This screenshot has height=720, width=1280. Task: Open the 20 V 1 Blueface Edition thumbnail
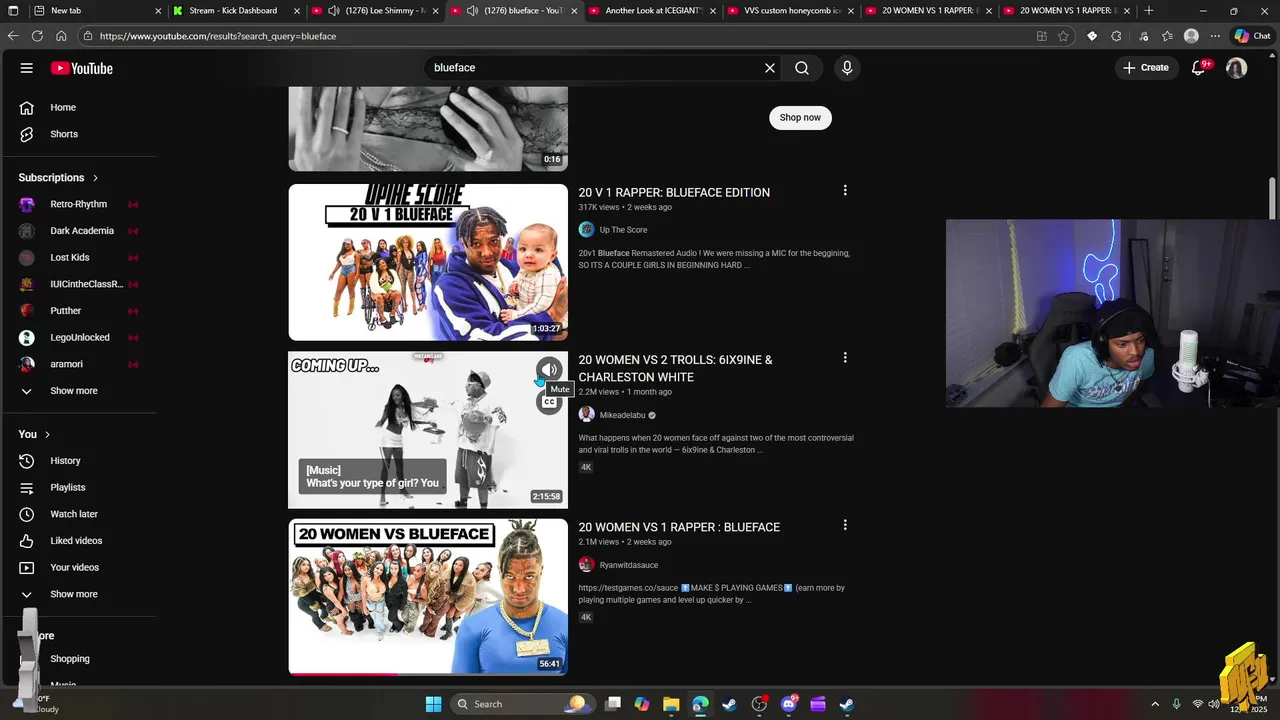(428, 262)
